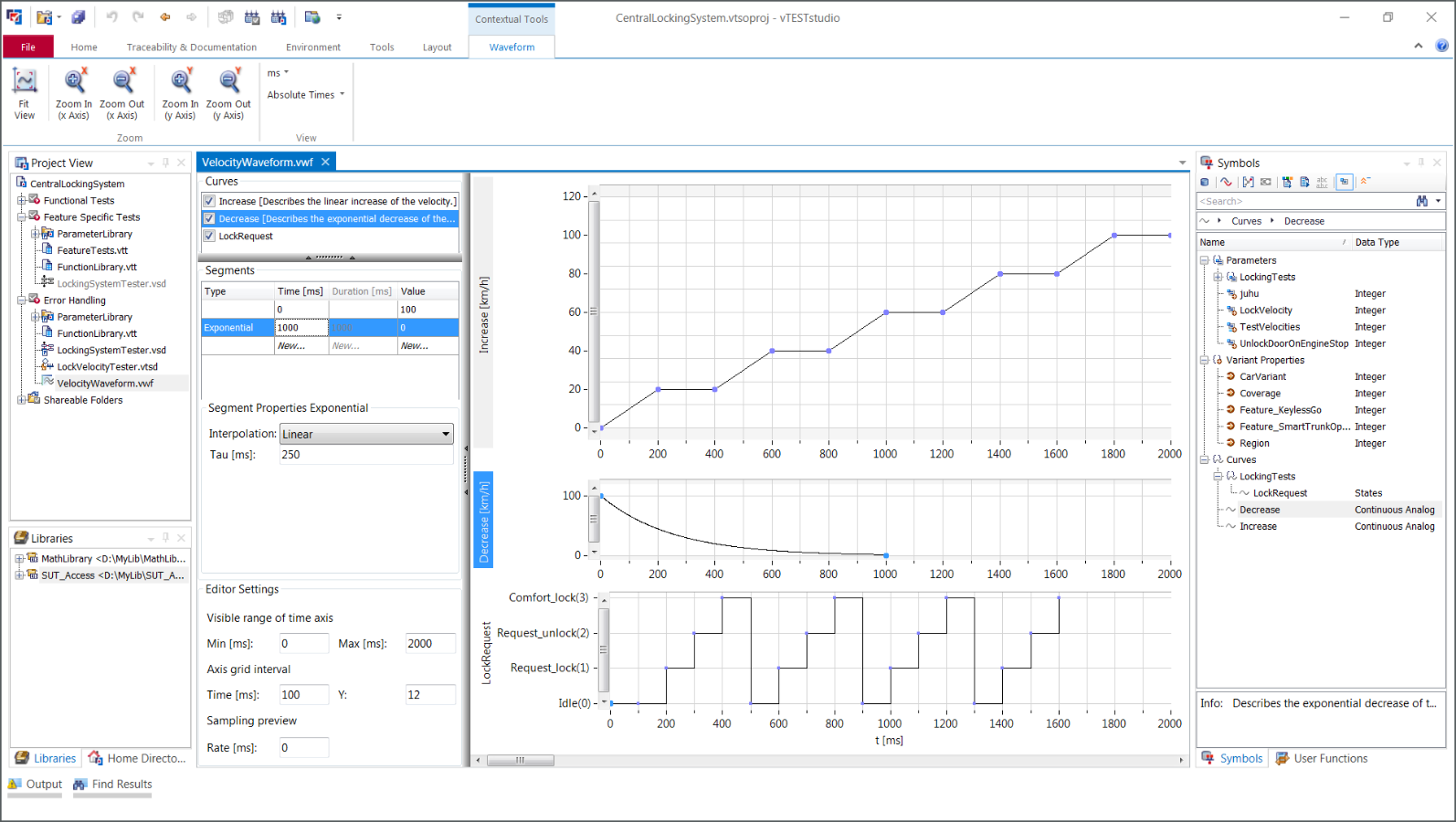Click the Tau [ms] input field
The height and width of the screenshot is (822, 1456).
point(365,454)
